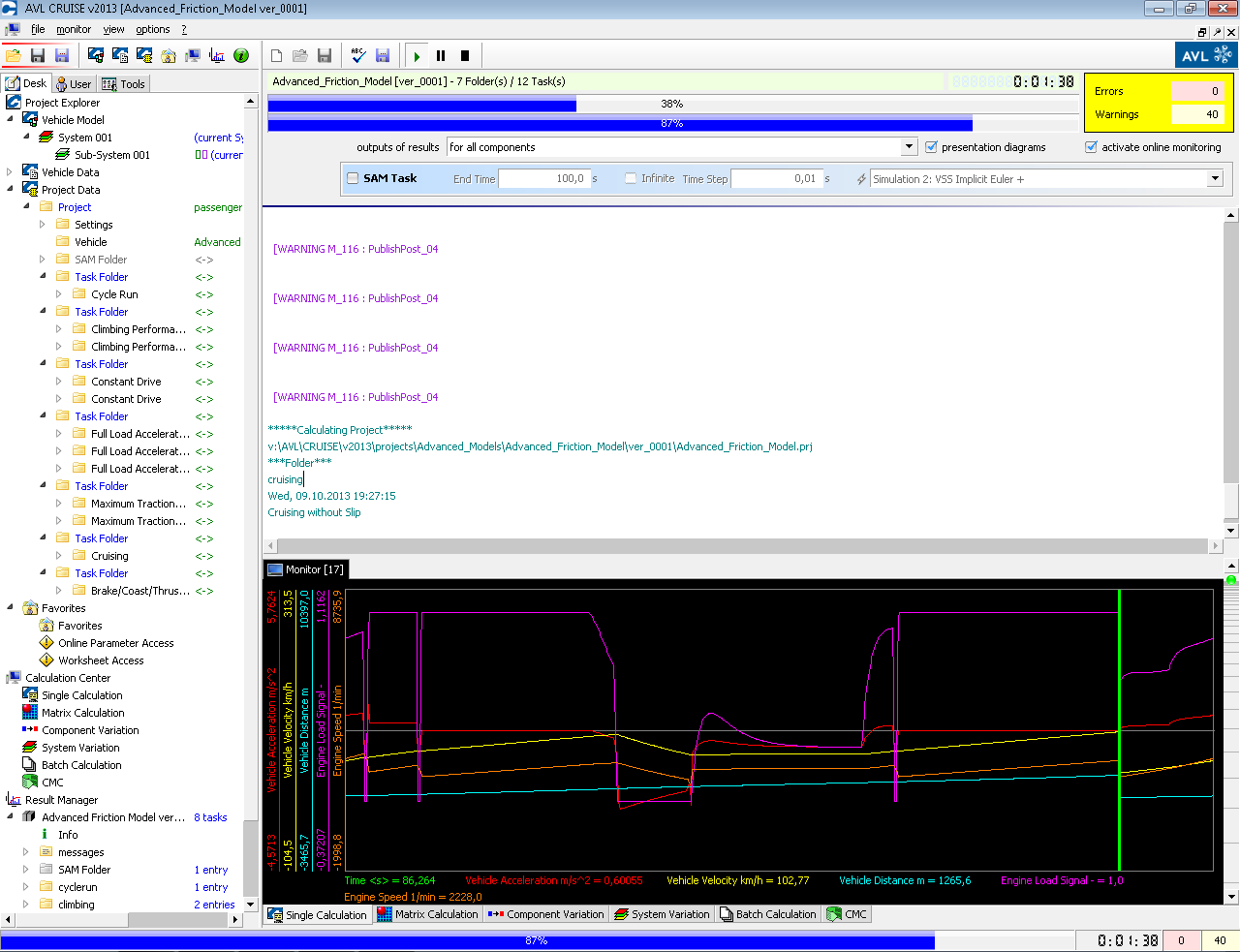Open the file menu

coord(38,29)
